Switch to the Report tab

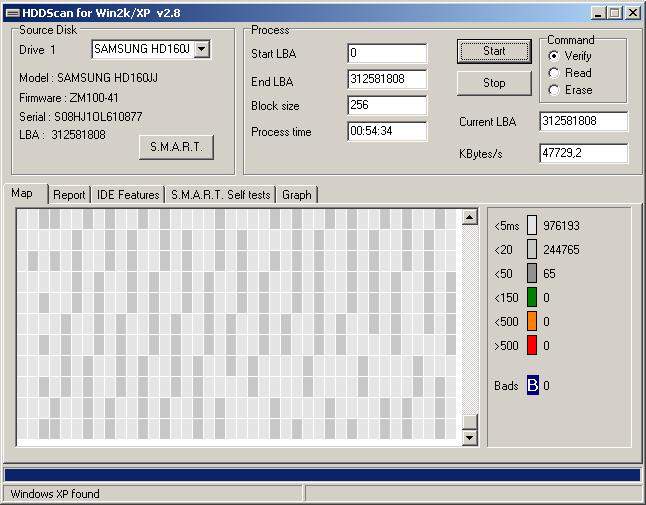tap(69, 195)
